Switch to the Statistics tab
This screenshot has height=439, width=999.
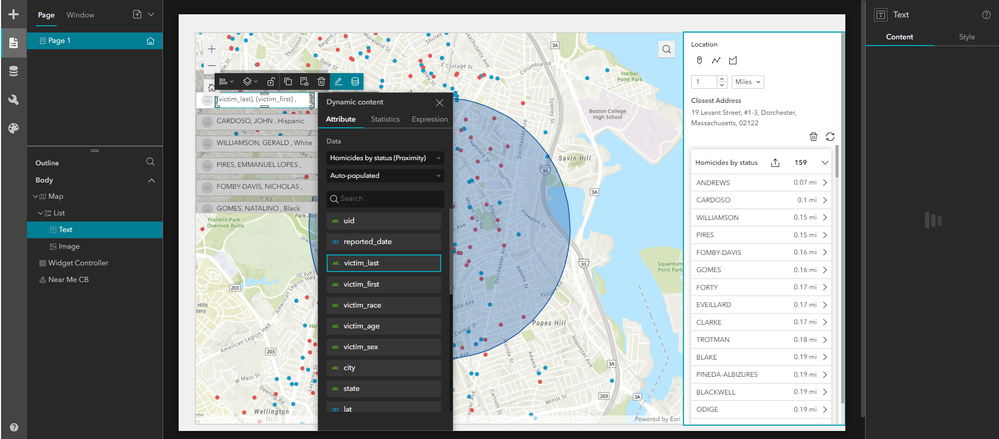point(385,120)
